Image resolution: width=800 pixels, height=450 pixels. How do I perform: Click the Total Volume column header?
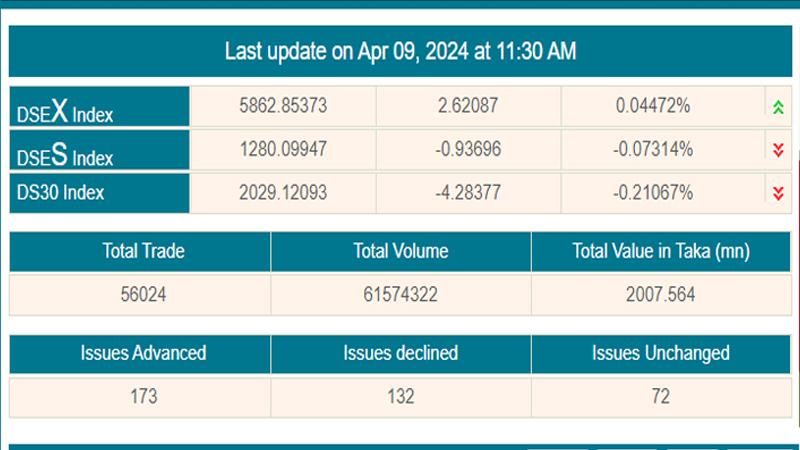400,252
